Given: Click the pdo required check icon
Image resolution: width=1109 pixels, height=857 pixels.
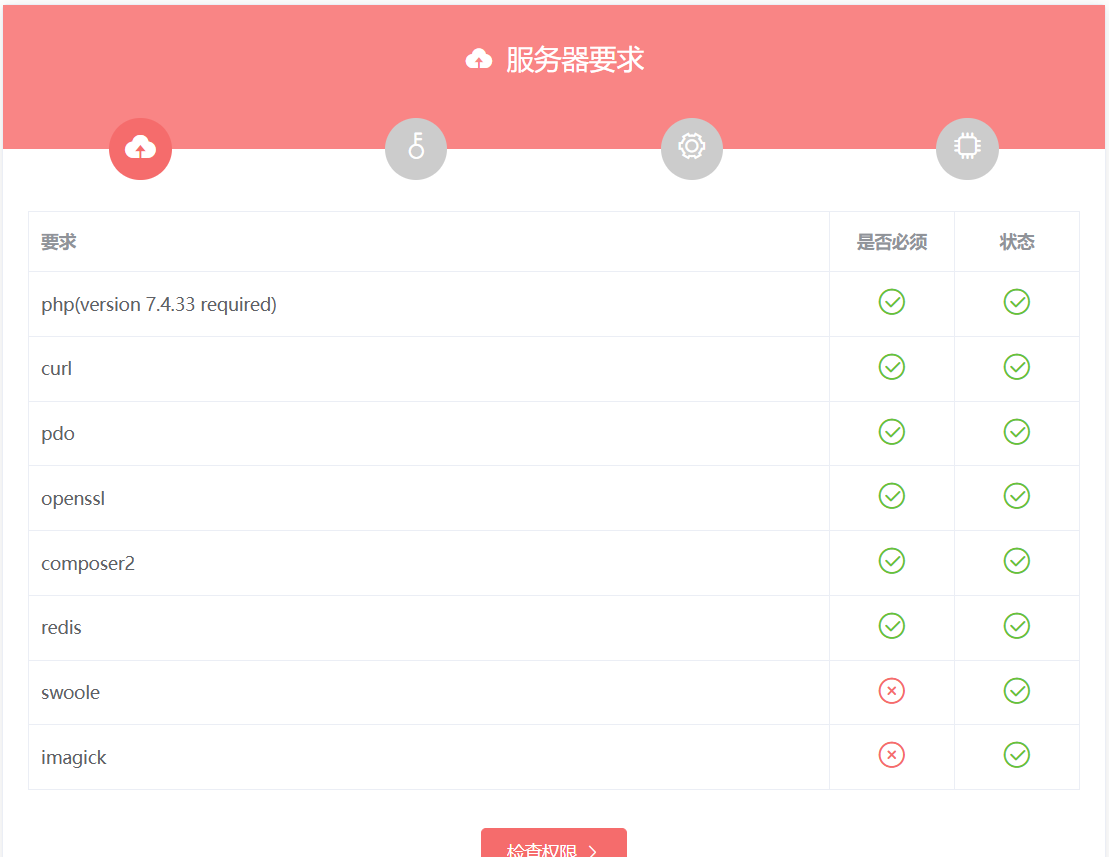Looking at the screenshot, I should [891, 432].
